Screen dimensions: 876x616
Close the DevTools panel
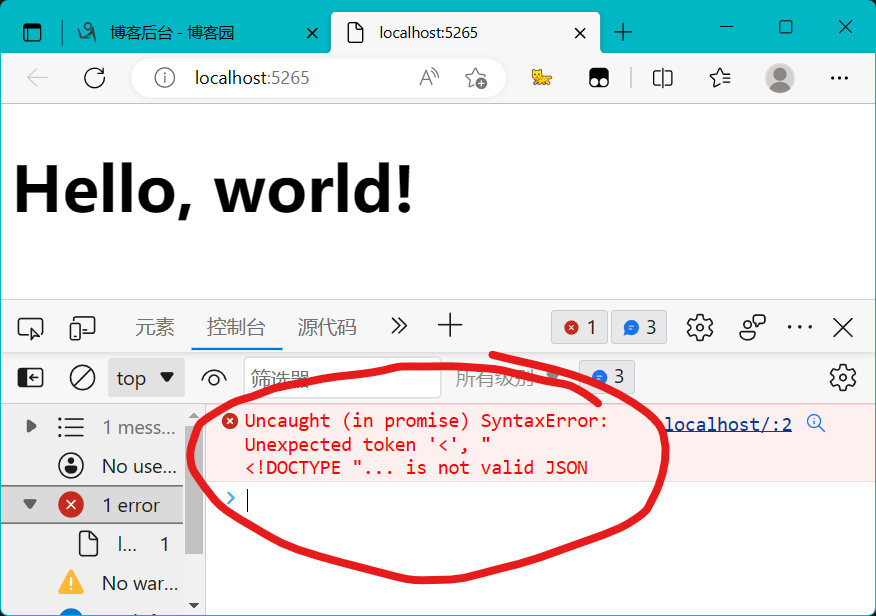pyautogui.click(x=842, y=327)
